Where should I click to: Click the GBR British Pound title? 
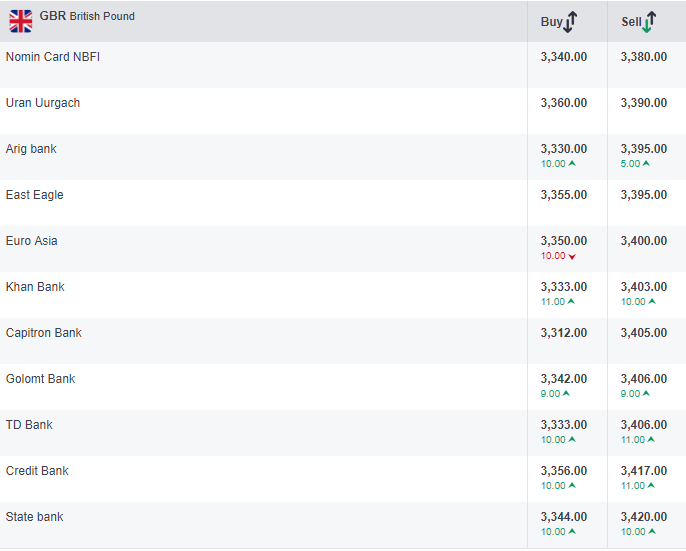[87, 17]
